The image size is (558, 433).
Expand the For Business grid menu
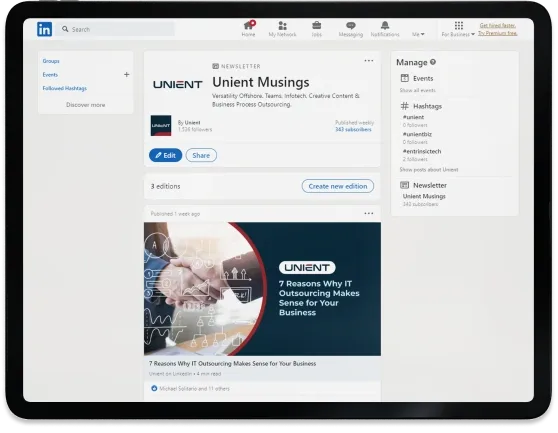coord(458,29)
